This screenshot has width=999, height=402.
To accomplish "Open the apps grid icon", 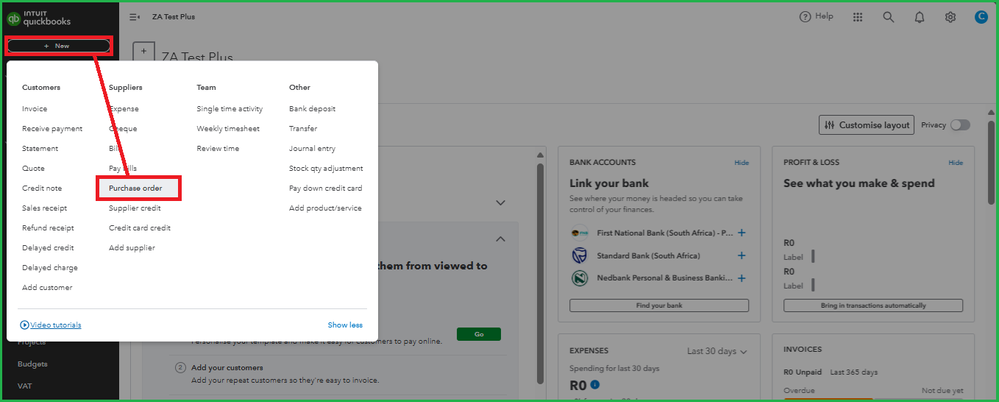I will tap(858, 17).
